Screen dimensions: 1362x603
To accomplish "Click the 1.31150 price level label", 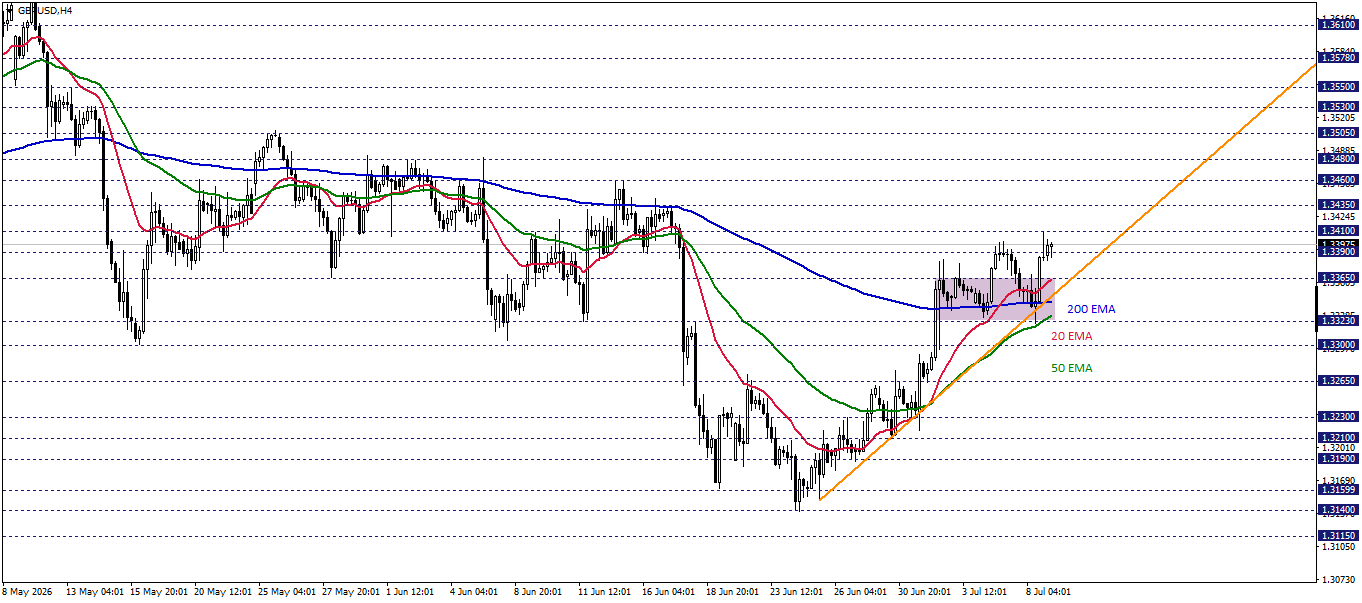I will 1338,536.
